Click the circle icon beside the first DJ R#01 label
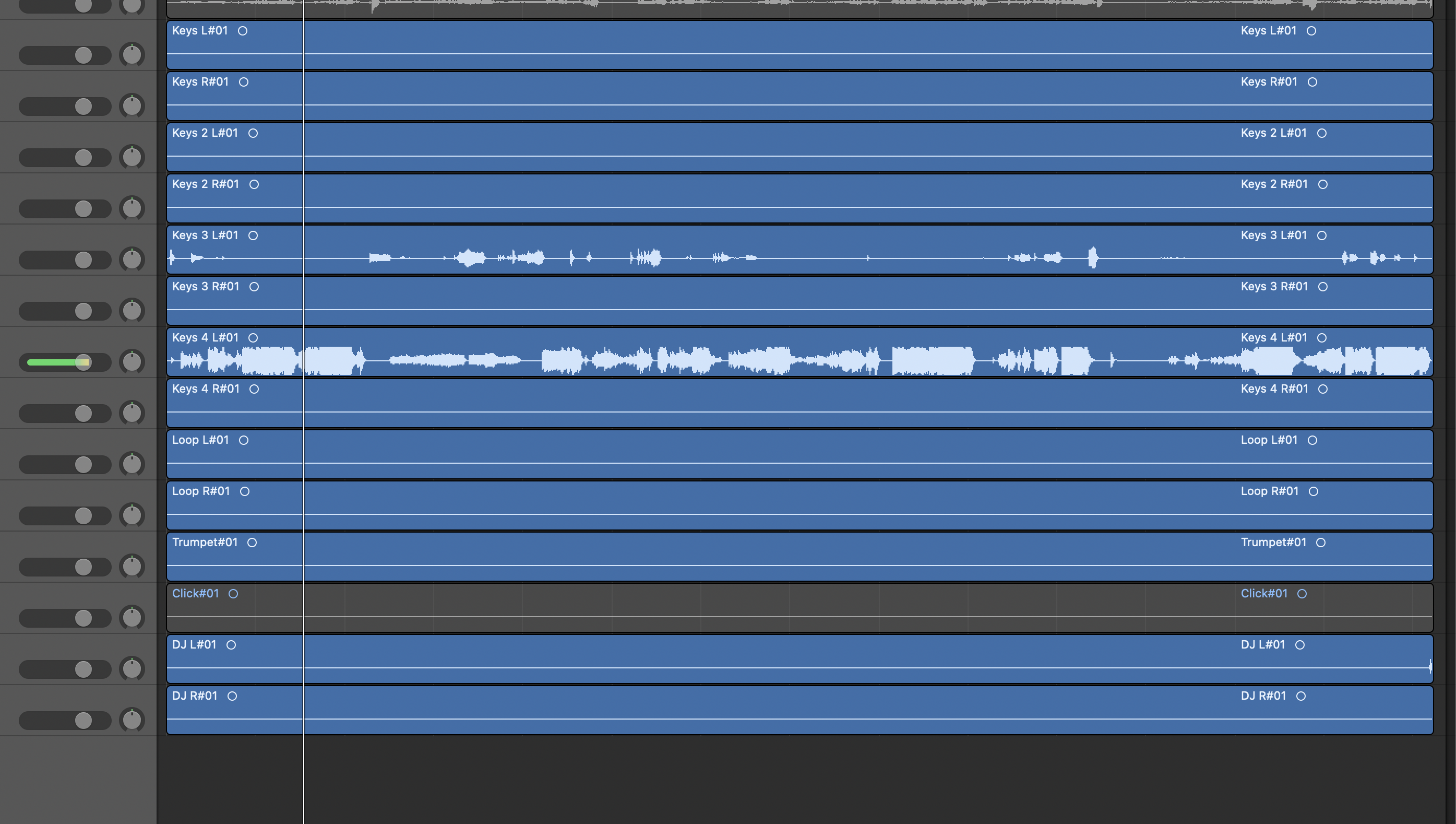 [x=232, y=696]
